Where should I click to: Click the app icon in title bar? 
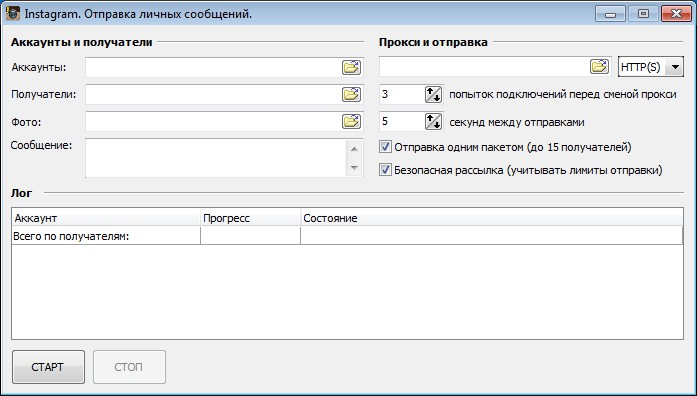(x=13, y=13)
